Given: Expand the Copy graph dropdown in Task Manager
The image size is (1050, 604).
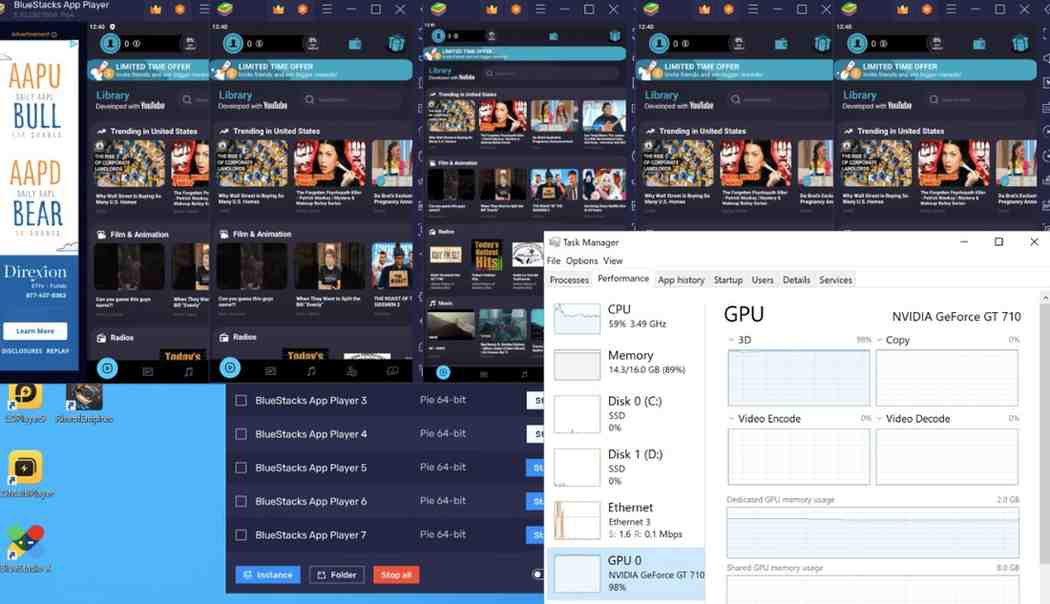Looking at the screenshot, I should pos(879,340).
